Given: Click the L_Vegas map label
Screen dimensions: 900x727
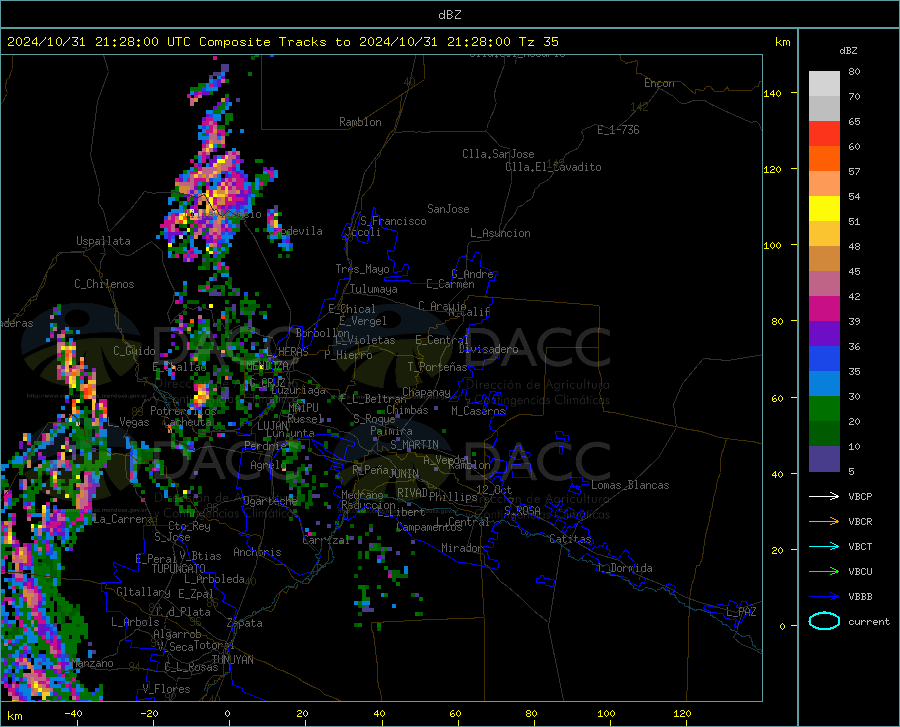Looking at the screenshot, I should (129, 422).
